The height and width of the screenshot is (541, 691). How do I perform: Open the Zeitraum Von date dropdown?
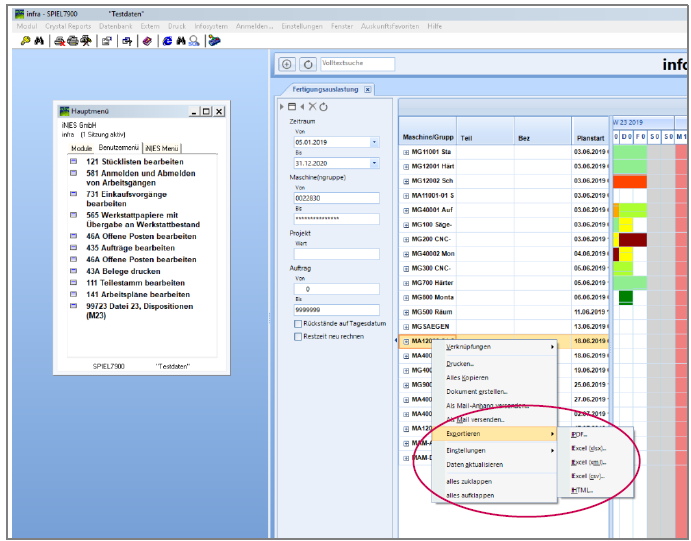coord(375,142)
